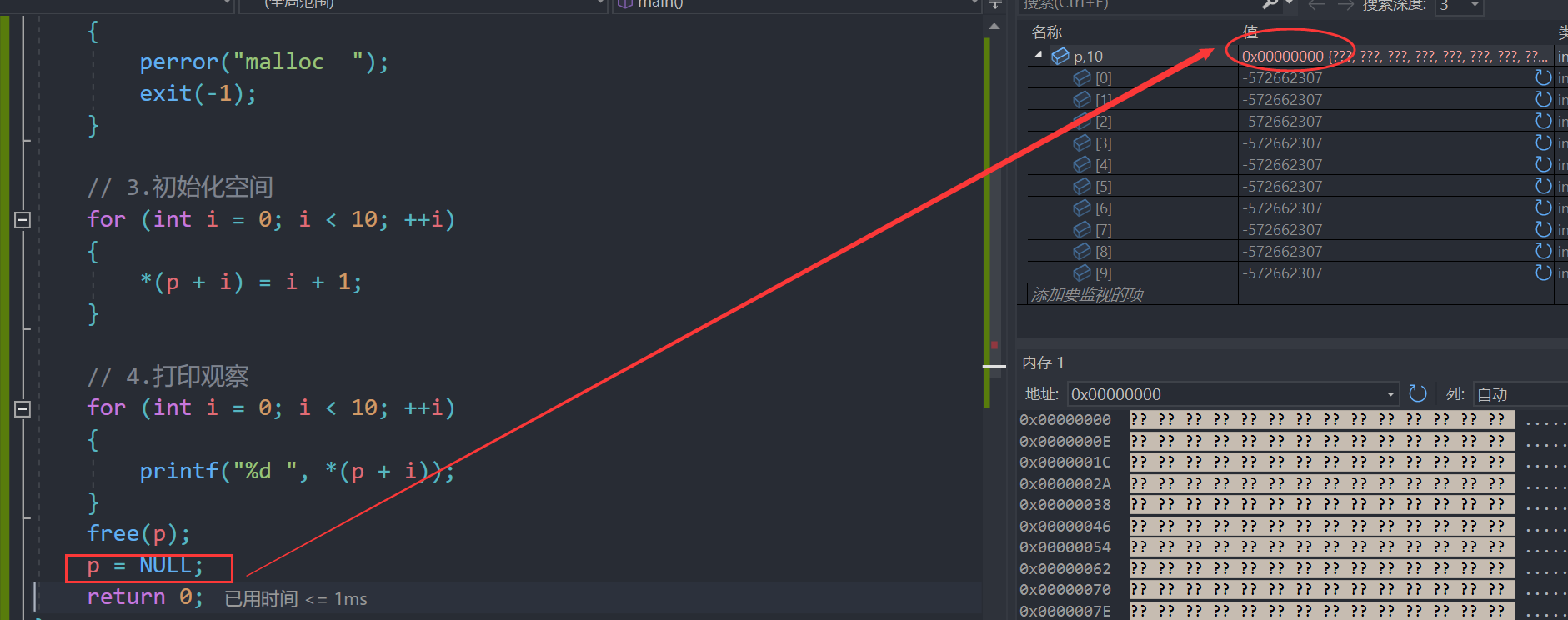
Task: Click memory address 0x00000046 row label
Action: pyautogui.click(x=1065, y=526)
